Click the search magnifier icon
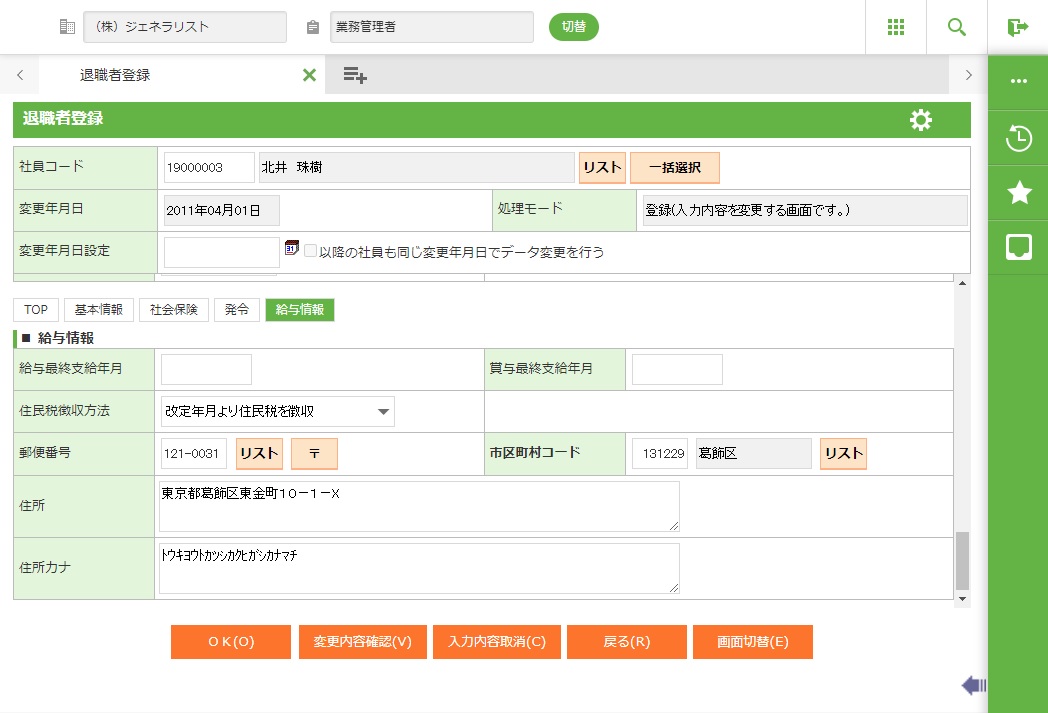Image resolution: width=1048 pixels, height=713 pixels. [957, 27]
